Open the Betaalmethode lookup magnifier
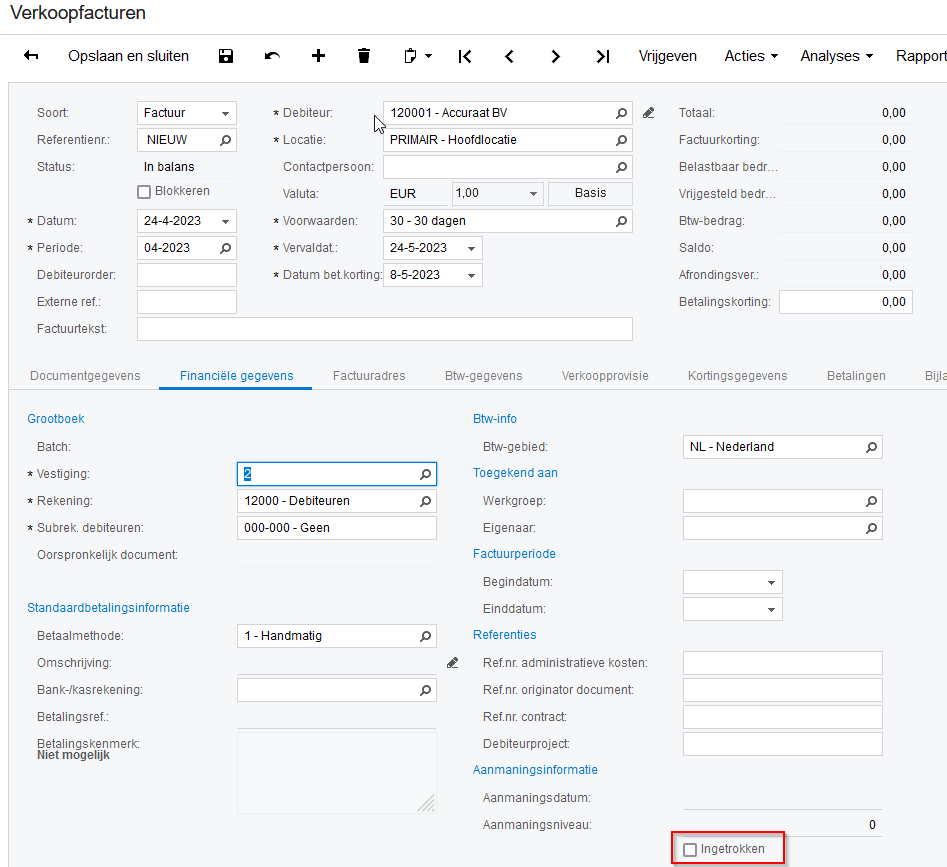This screenshot has height=867, width=947. (425, 636)
